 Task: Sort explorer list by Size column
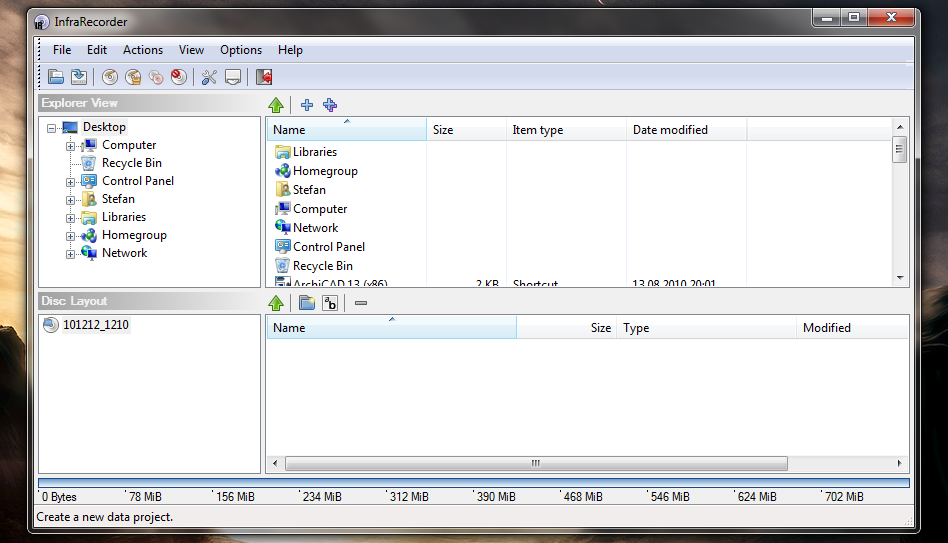(x=466, y=129)
